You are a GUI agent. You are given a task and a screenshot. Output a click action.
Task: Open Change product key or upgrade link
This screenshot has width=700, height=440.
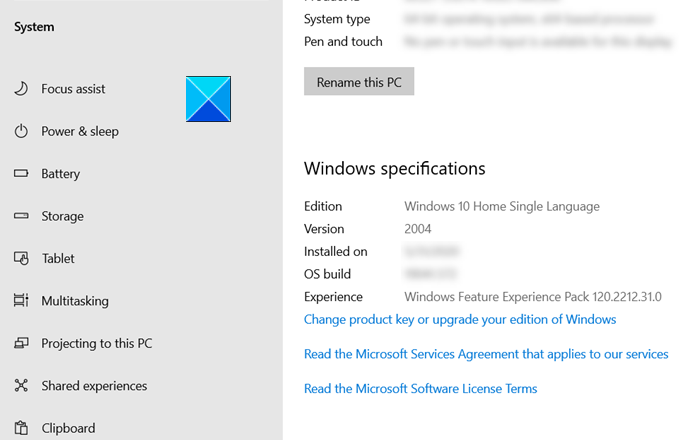coord(460,320)
